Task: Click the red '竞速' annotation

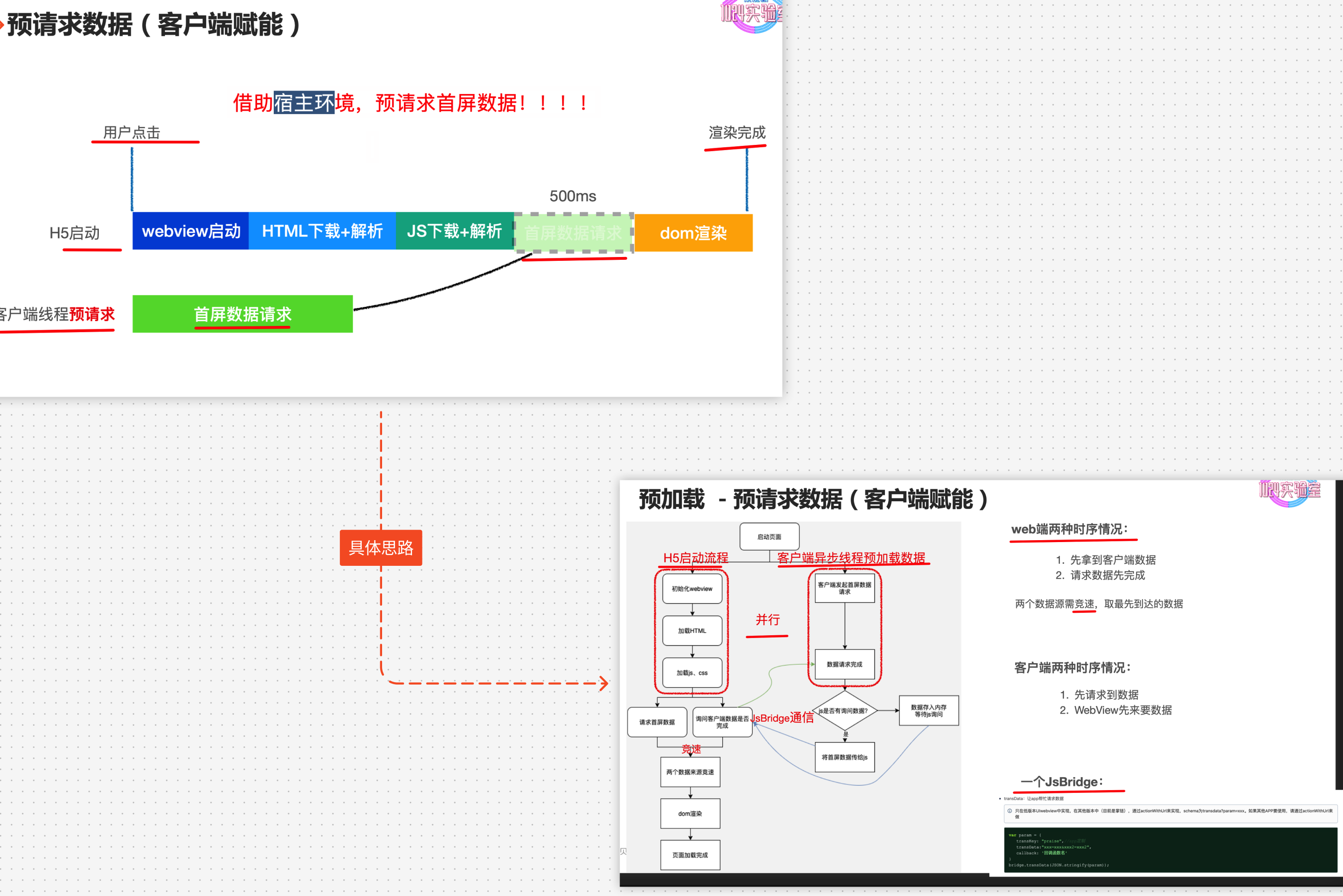Action: point(691,749)
